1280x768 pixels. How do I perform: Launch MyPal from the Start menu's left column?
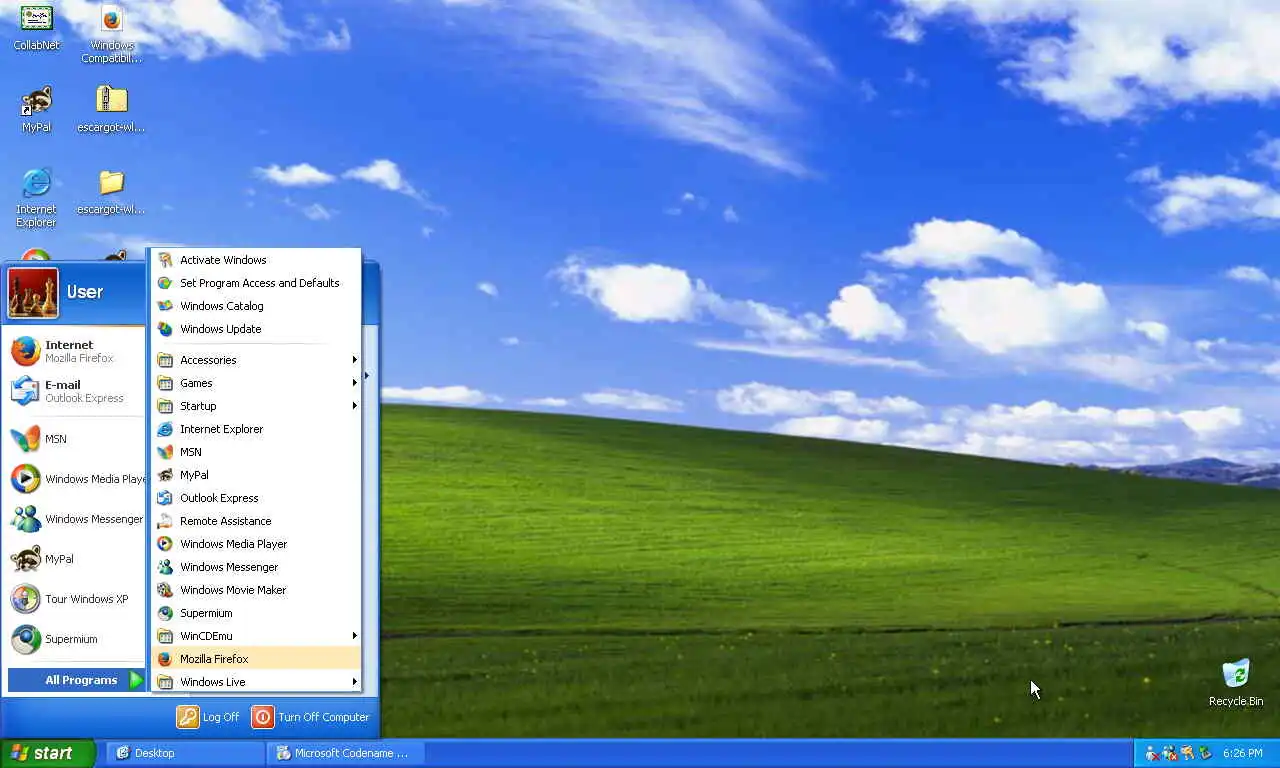point(75,559)
